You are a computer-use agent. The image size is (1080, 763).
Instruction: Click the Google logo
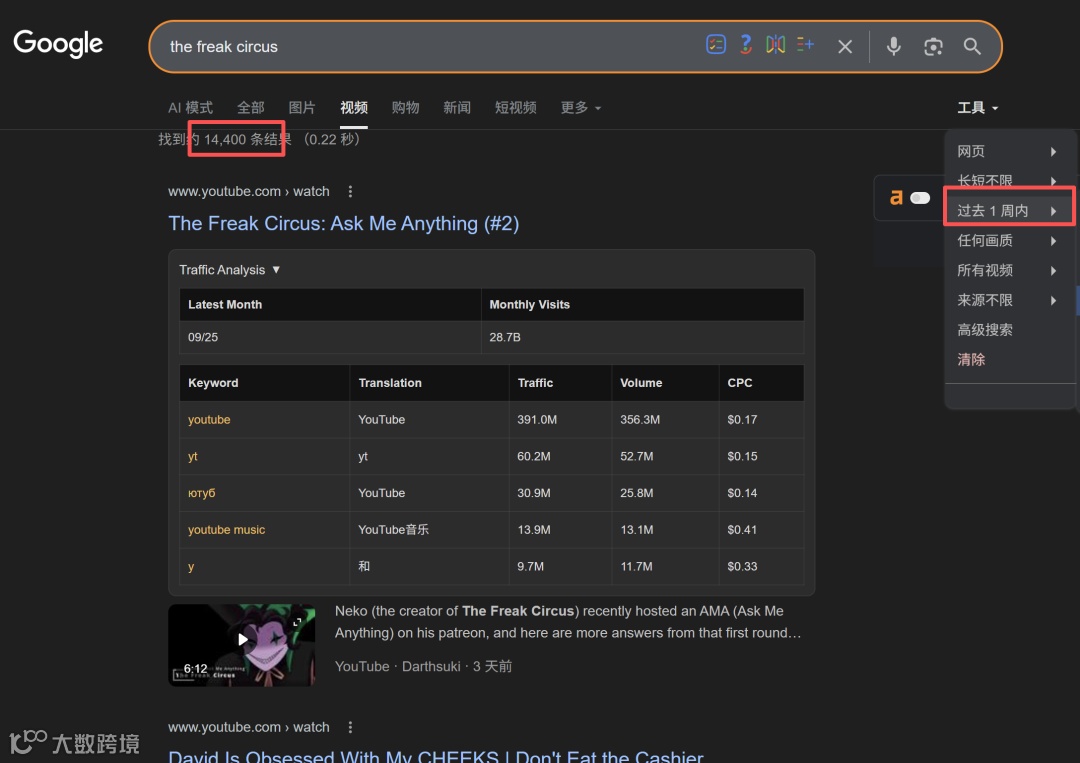(59, 43)
